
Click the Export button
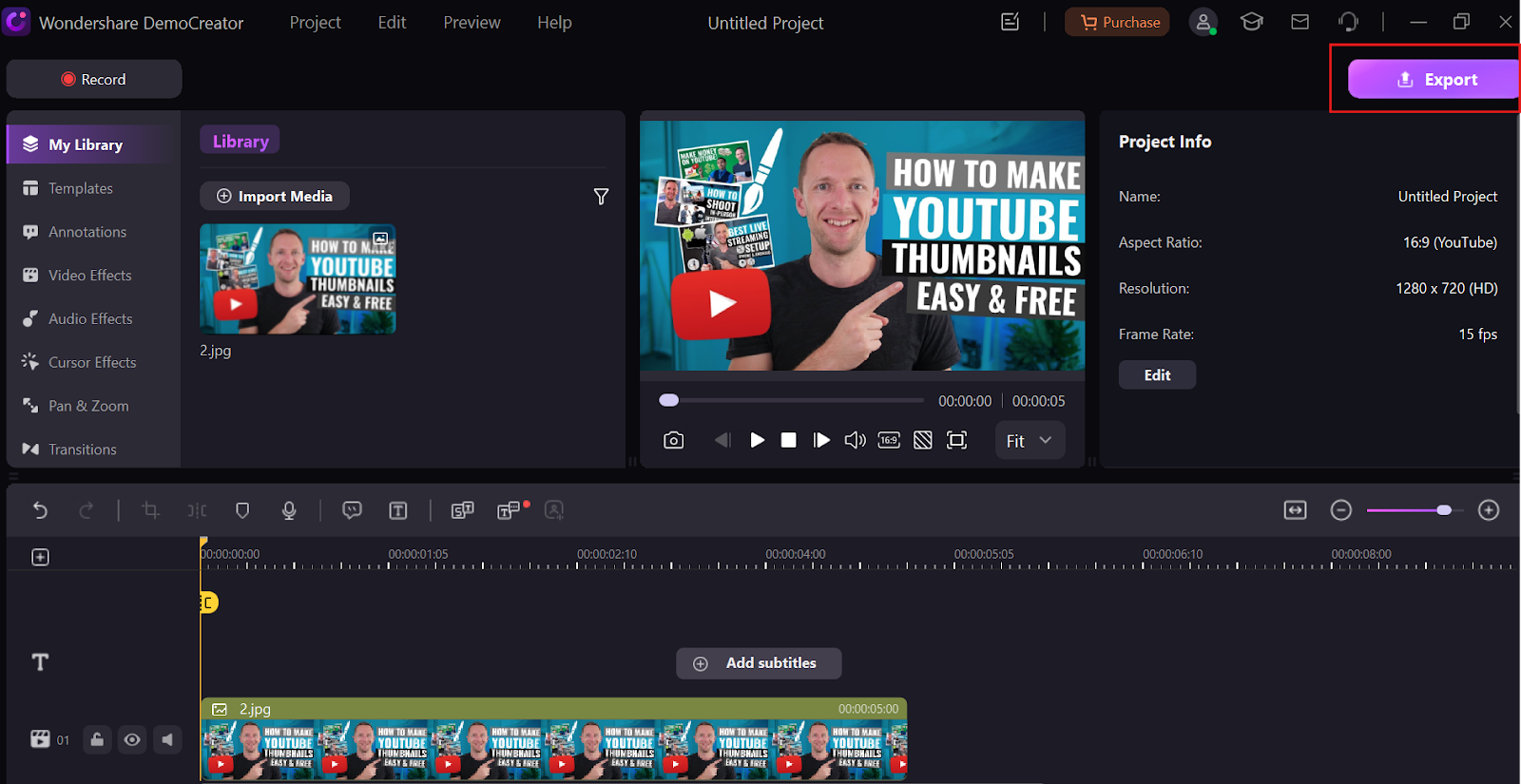pyautogui.click(x=1434, y=80)
